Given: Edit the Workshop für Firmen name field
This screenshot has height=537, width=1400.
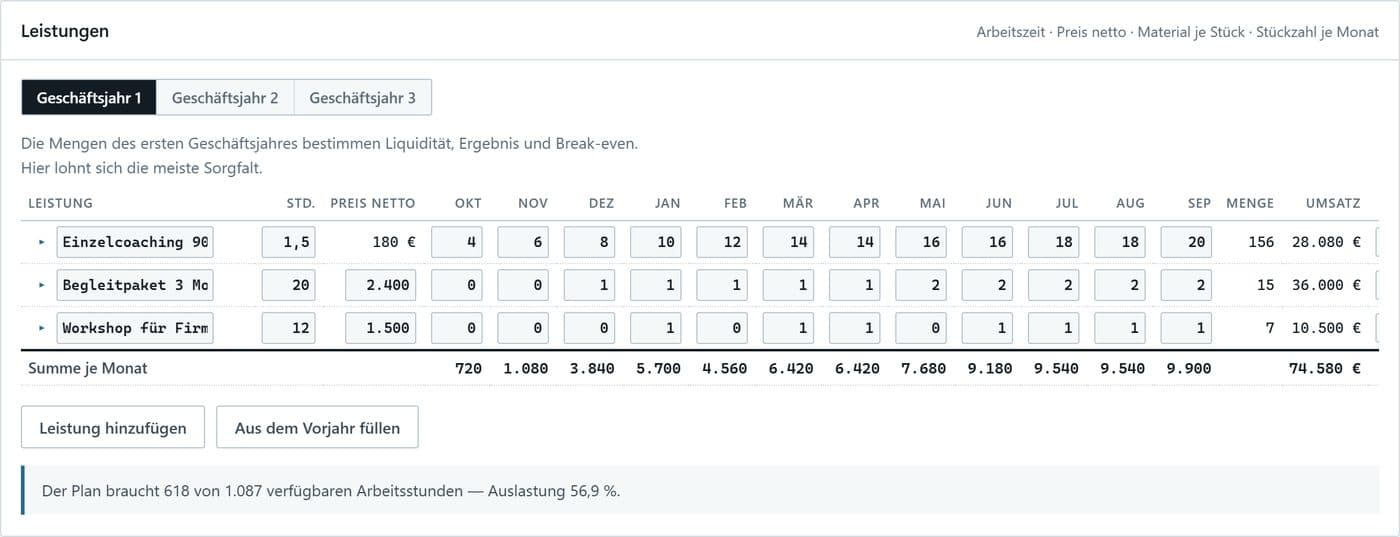Looking at the screenshot, I should click(135, 327).
